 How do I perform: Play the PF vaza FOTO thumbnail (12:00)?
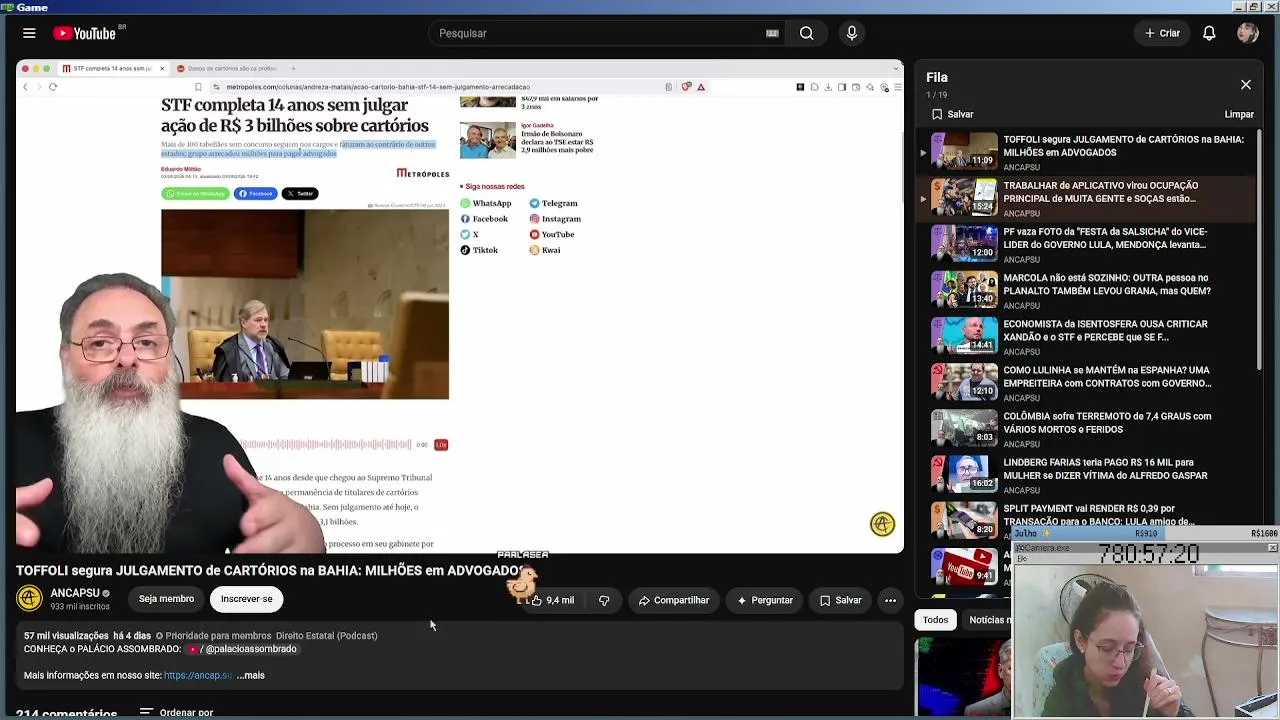coord(964,242)
